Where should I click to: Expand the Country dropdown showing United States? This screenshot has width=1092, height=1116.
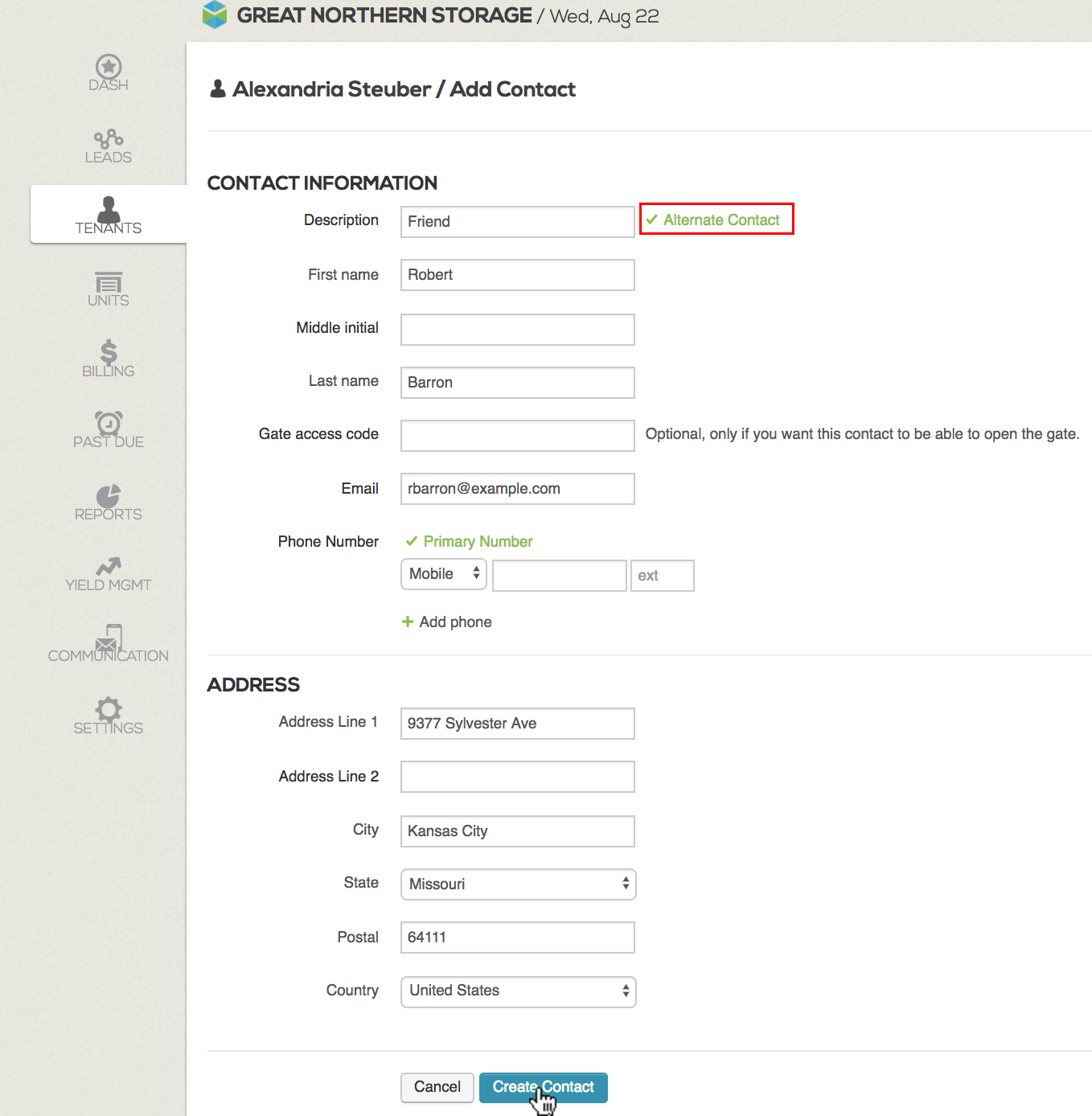click(x=518, y=991)
